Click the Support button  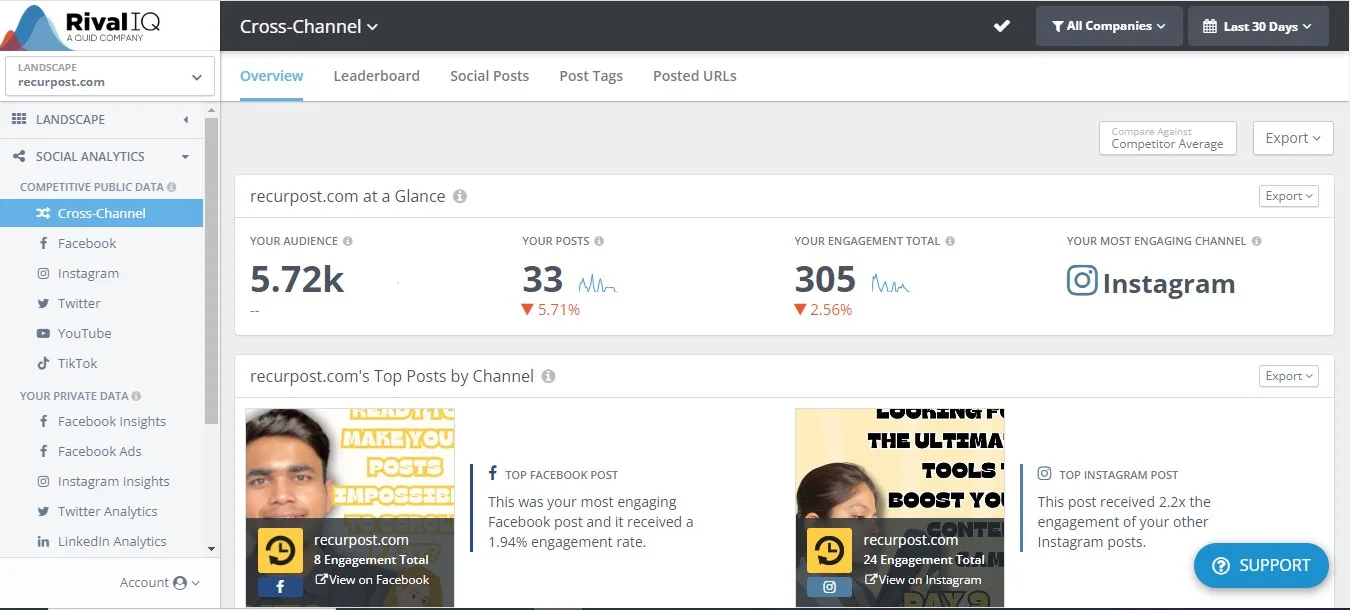(1261, 565)
